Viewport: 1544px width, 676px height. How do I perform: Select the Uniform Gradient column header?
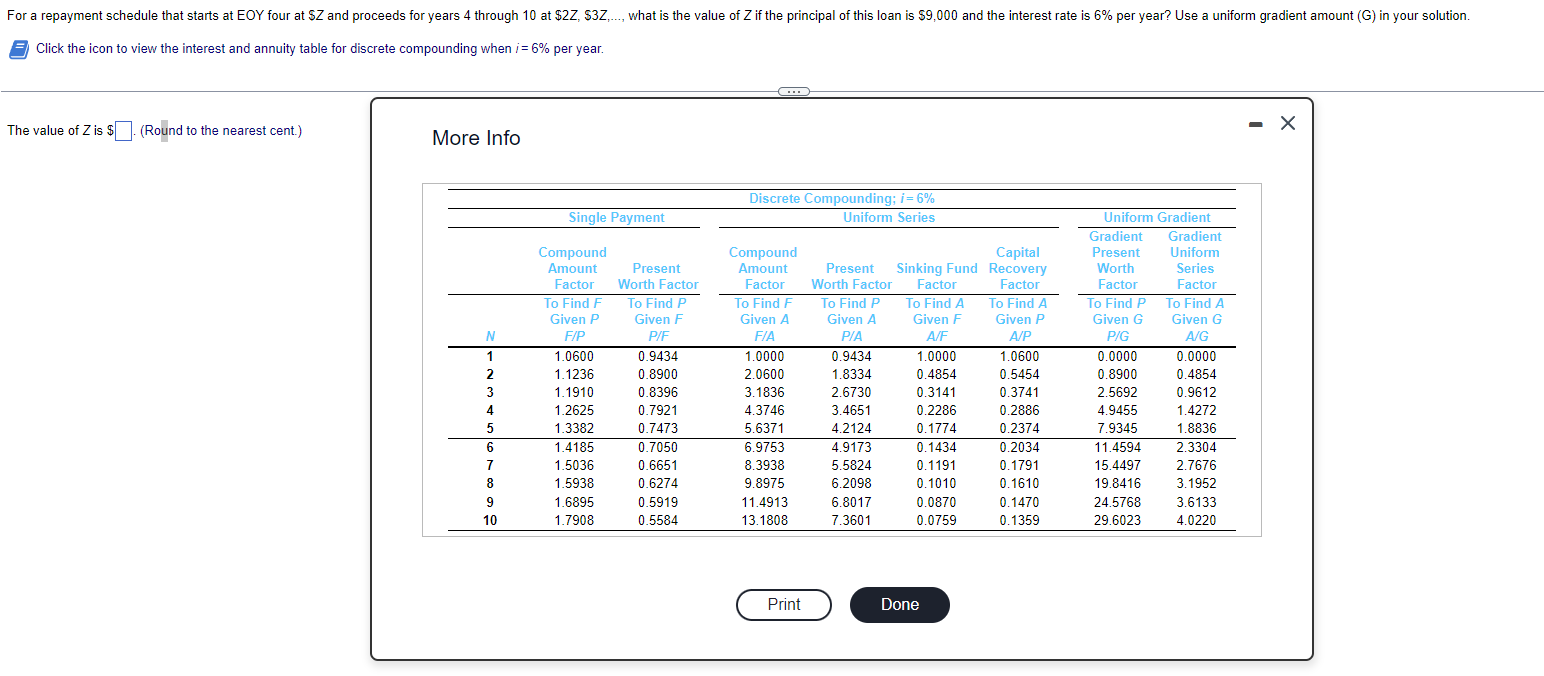[x=1157, y=217]
